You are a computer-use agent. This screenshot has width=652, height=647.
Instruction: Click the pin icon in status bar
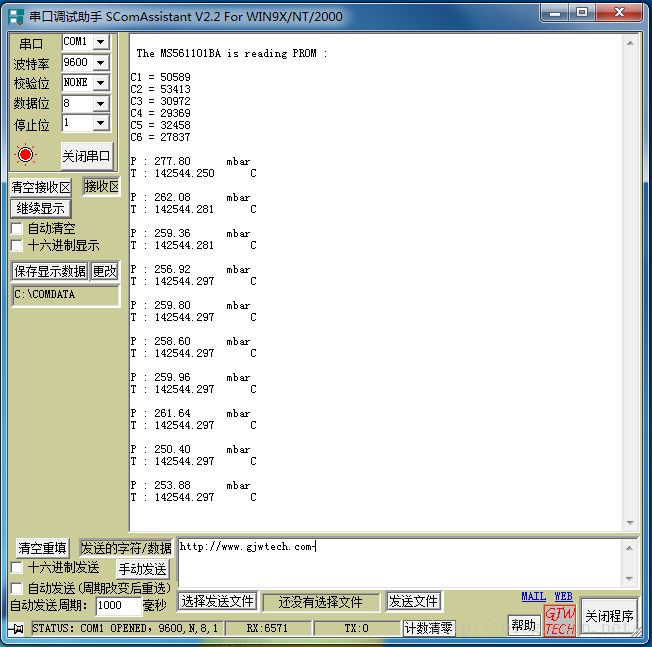tap(17, 628)
